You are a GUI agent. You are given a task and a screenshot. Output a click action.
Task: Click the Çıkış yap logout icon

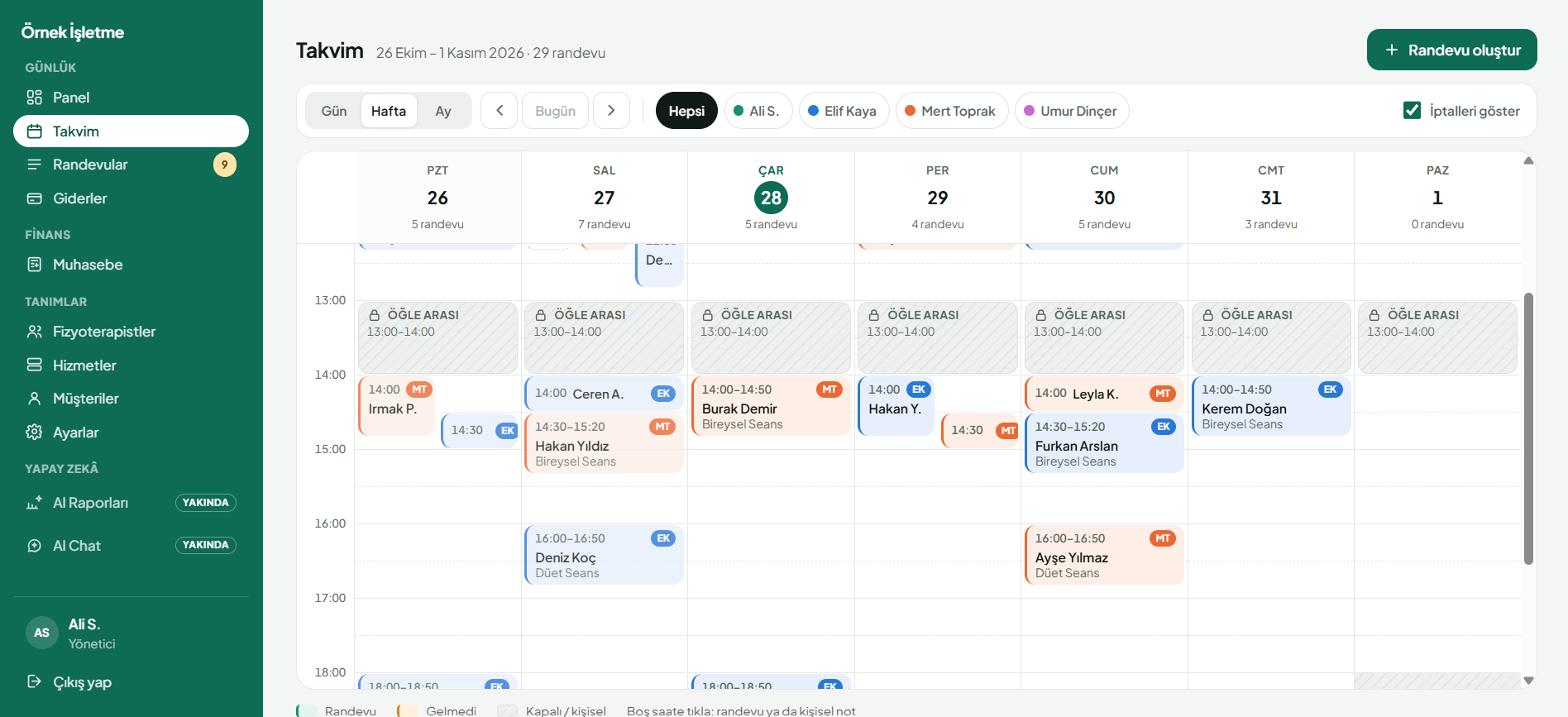pos(34,682)
